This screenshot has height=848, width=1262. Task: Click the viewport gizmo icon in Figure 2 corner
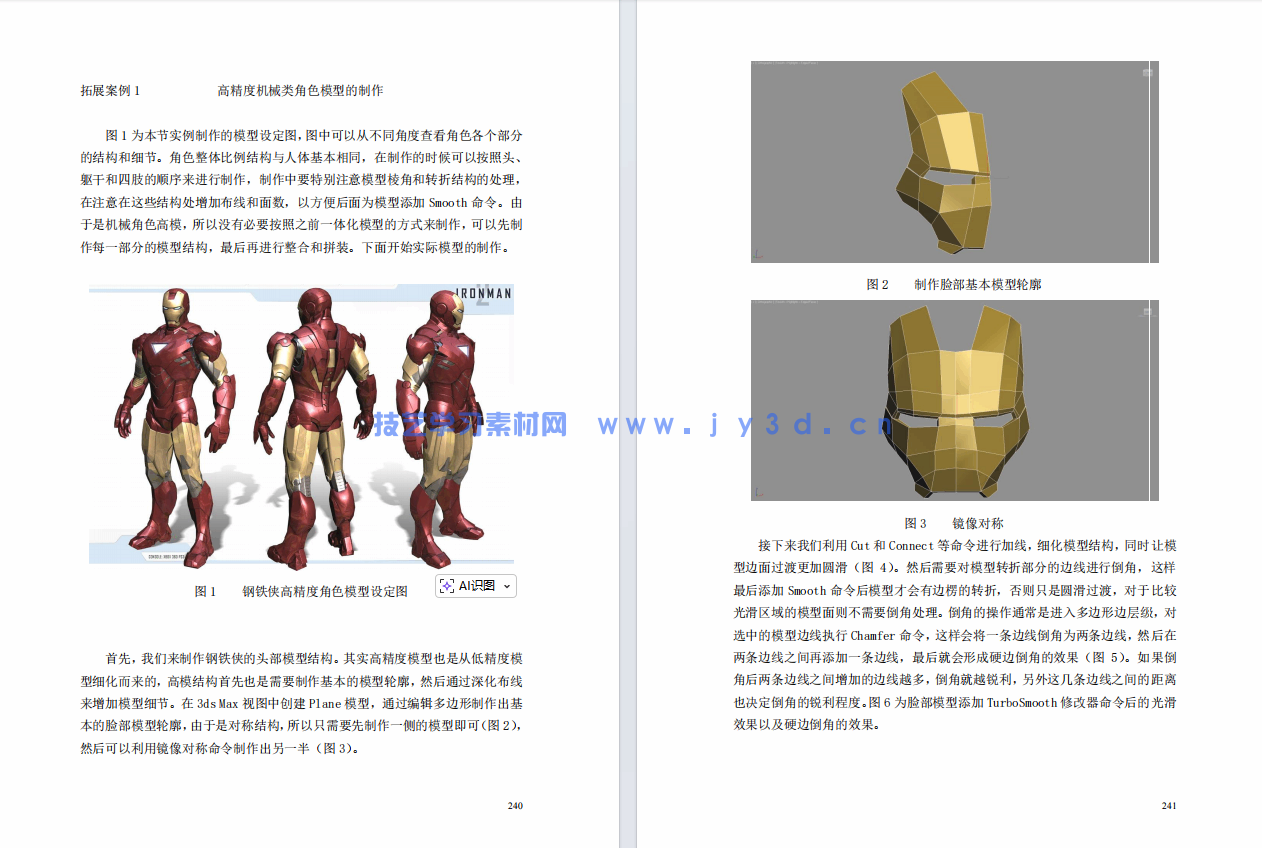click(1146, 71)
